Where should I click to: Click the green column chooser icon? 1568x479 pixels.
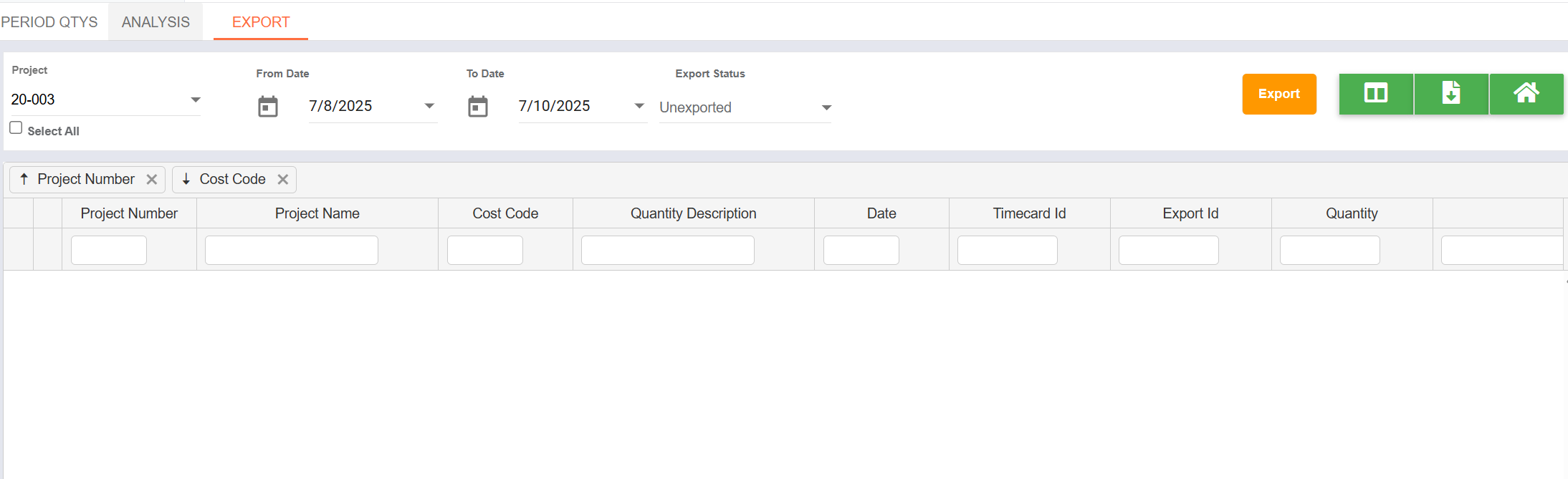1376,94
